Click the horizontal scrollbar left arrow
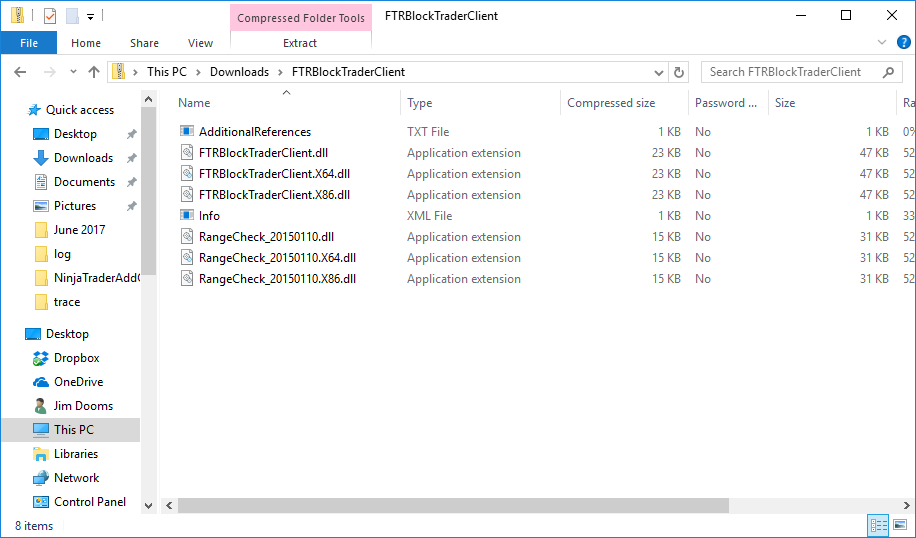The image size is (916, 538). tap(169, 505)
